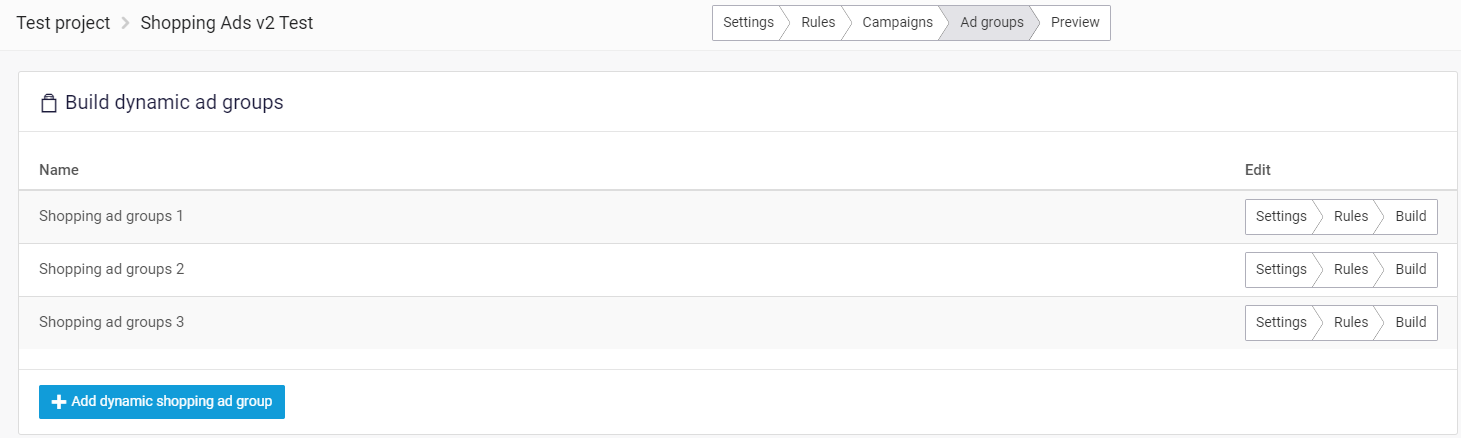Open the Preview wizard step
This screenshot has height=438, width=1461.
[x=1074, y=23]
